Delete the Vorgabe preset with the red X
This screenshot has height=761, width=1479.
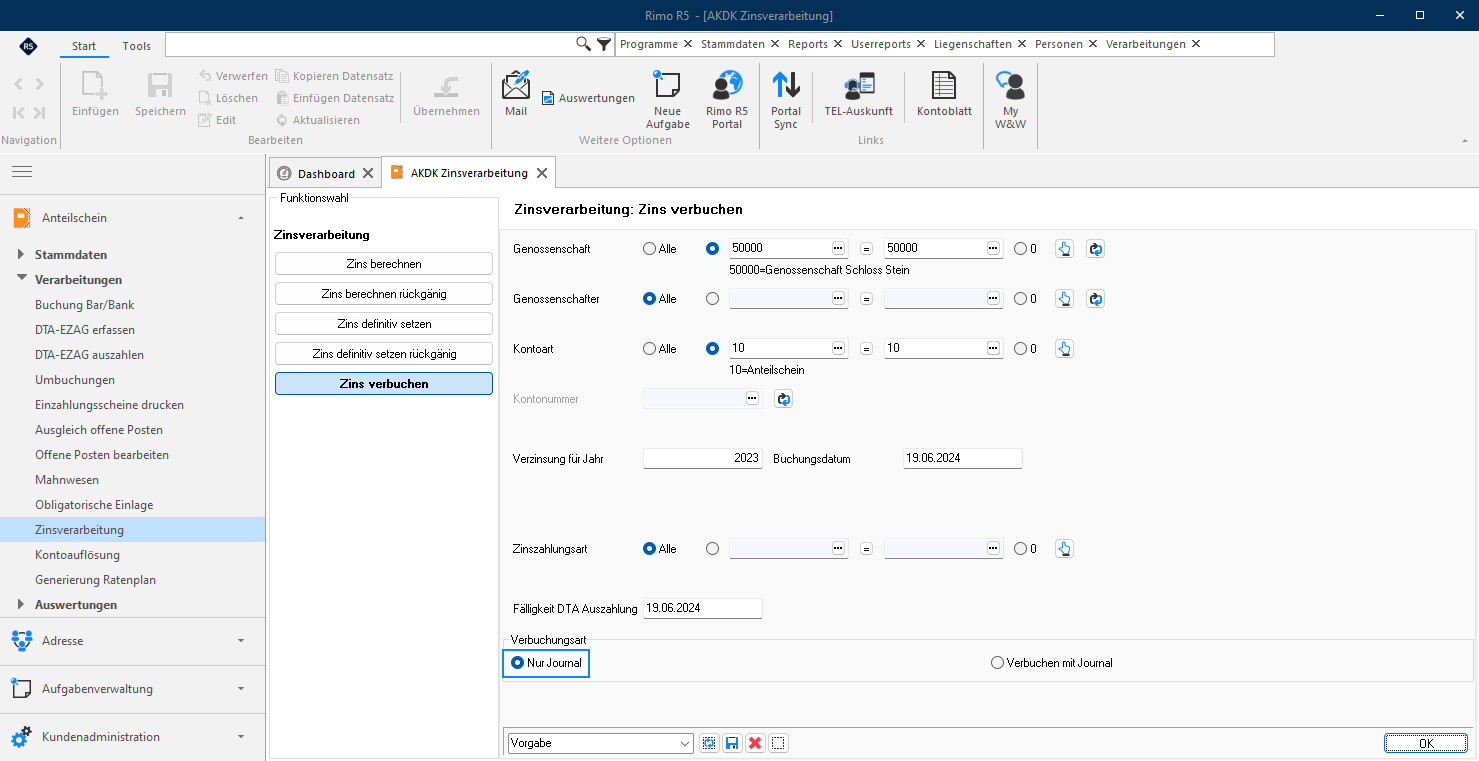click(755, 743)
